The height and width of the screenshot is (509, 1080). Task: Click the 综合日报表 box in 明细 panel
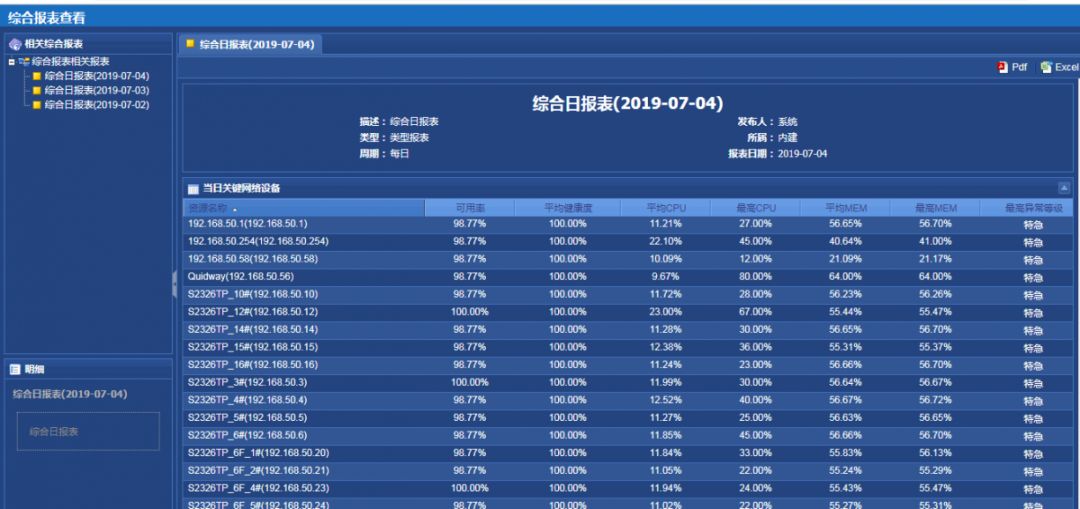[88, 432]
